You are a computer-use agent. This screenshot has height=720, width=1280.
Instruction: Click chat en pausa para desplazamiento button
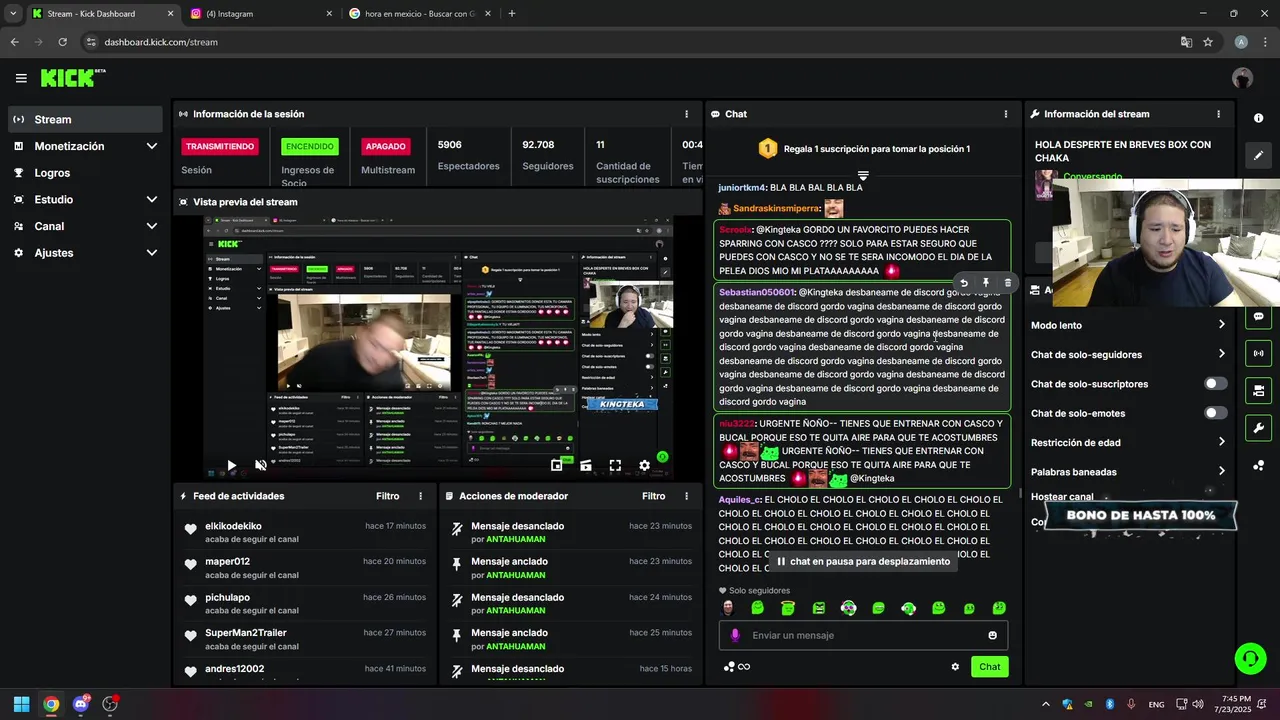tap(863, 562)
